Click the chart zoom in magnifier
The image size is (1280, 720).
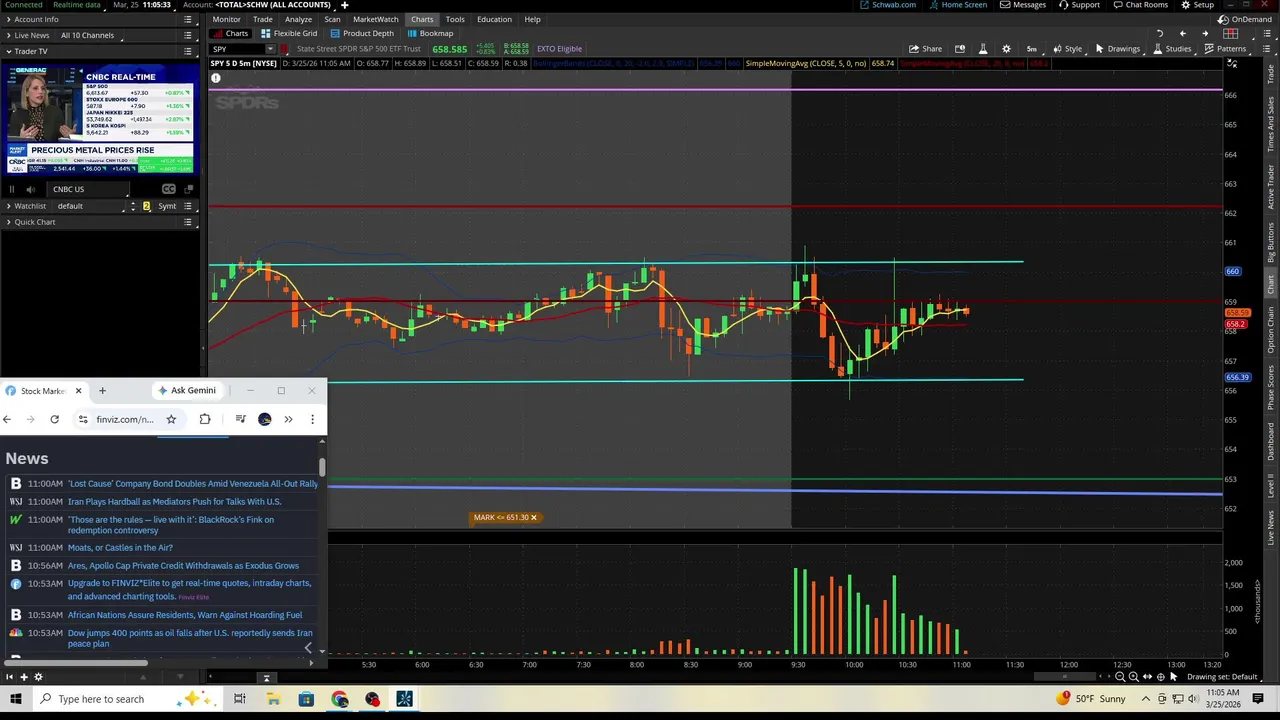click(x=1133, y=677)
